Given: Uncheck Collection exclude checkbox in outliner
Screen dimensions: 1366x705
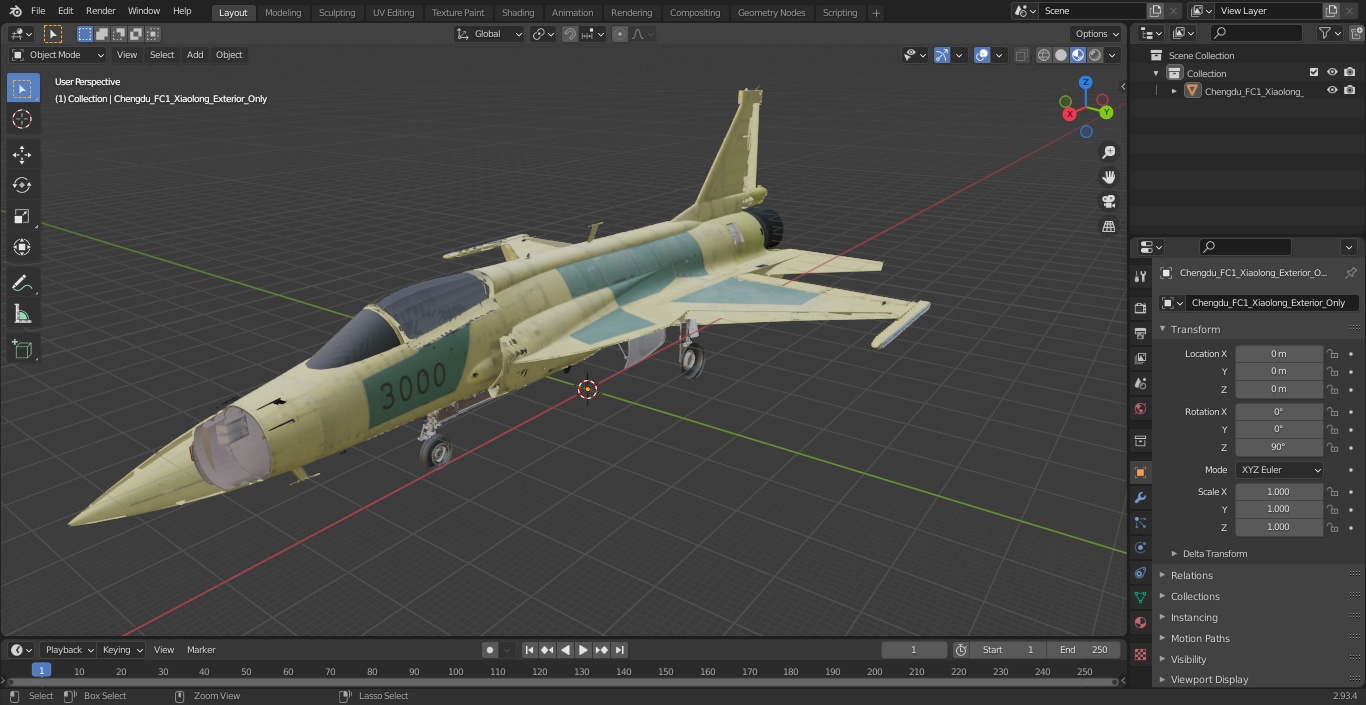Looking at the screenshot, I should pos(1314,73).
